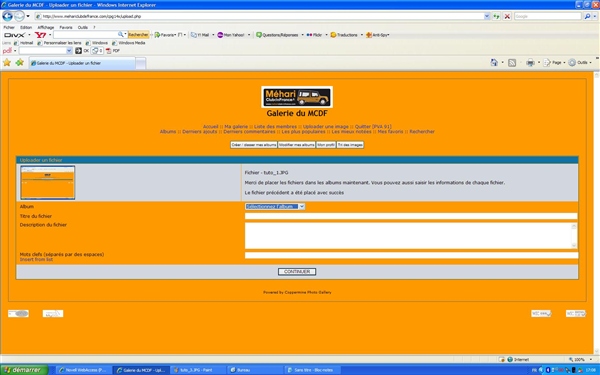Open Questions/Réponses toolbar button

pyautogui.click(x=277, y=35)
